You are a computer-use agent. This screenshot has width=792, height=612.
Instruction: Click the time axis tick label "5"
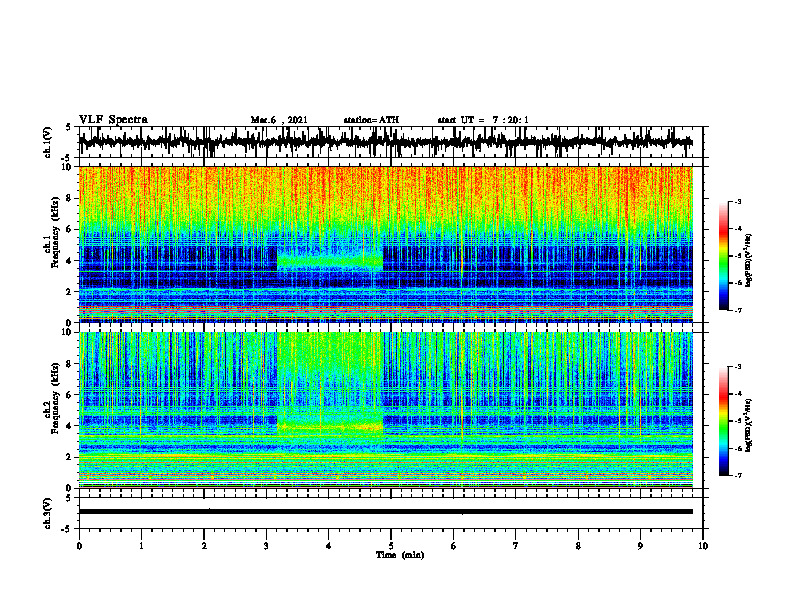[391, 546]
